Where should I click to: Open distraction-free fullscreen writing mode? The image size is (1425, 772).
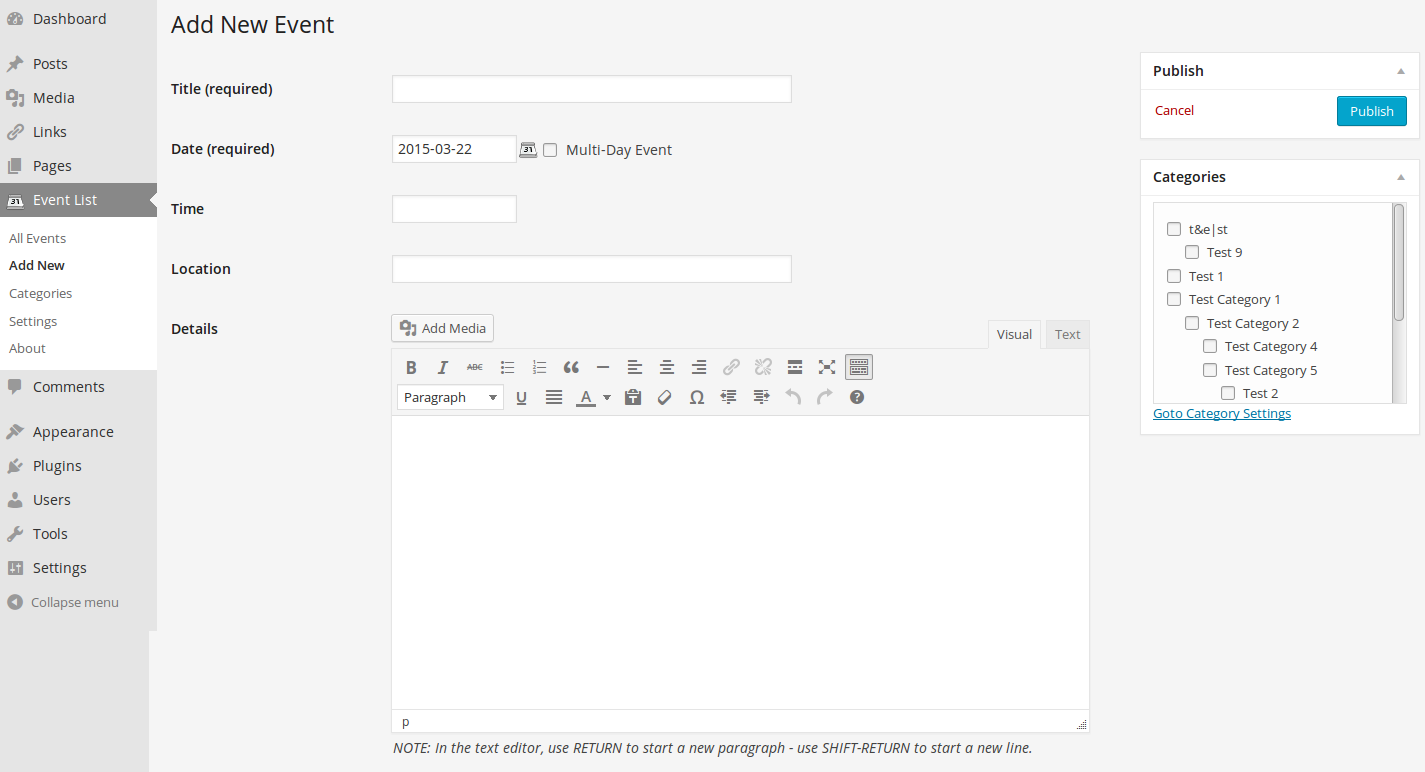827,367
